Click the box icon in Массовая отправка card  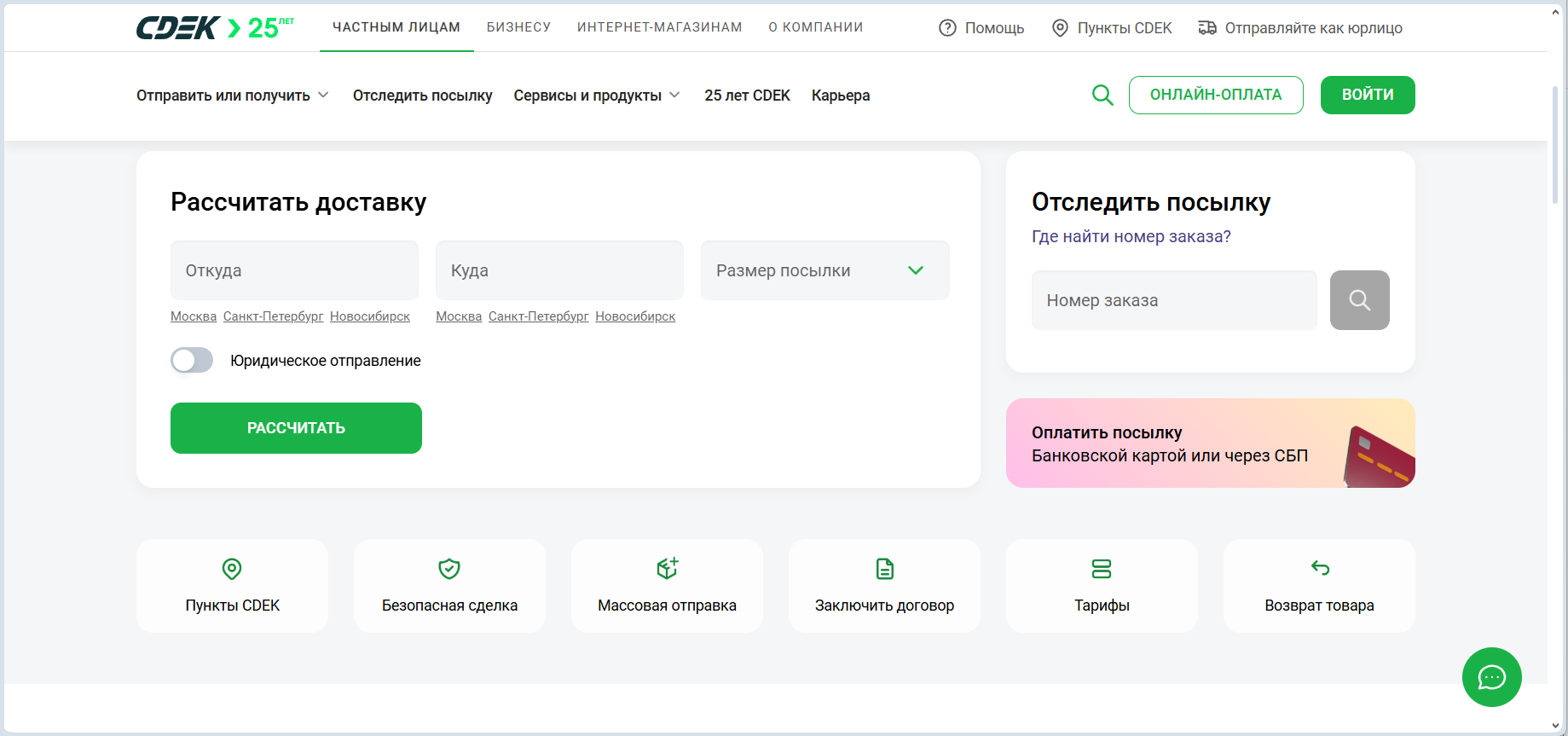(668, 568)
